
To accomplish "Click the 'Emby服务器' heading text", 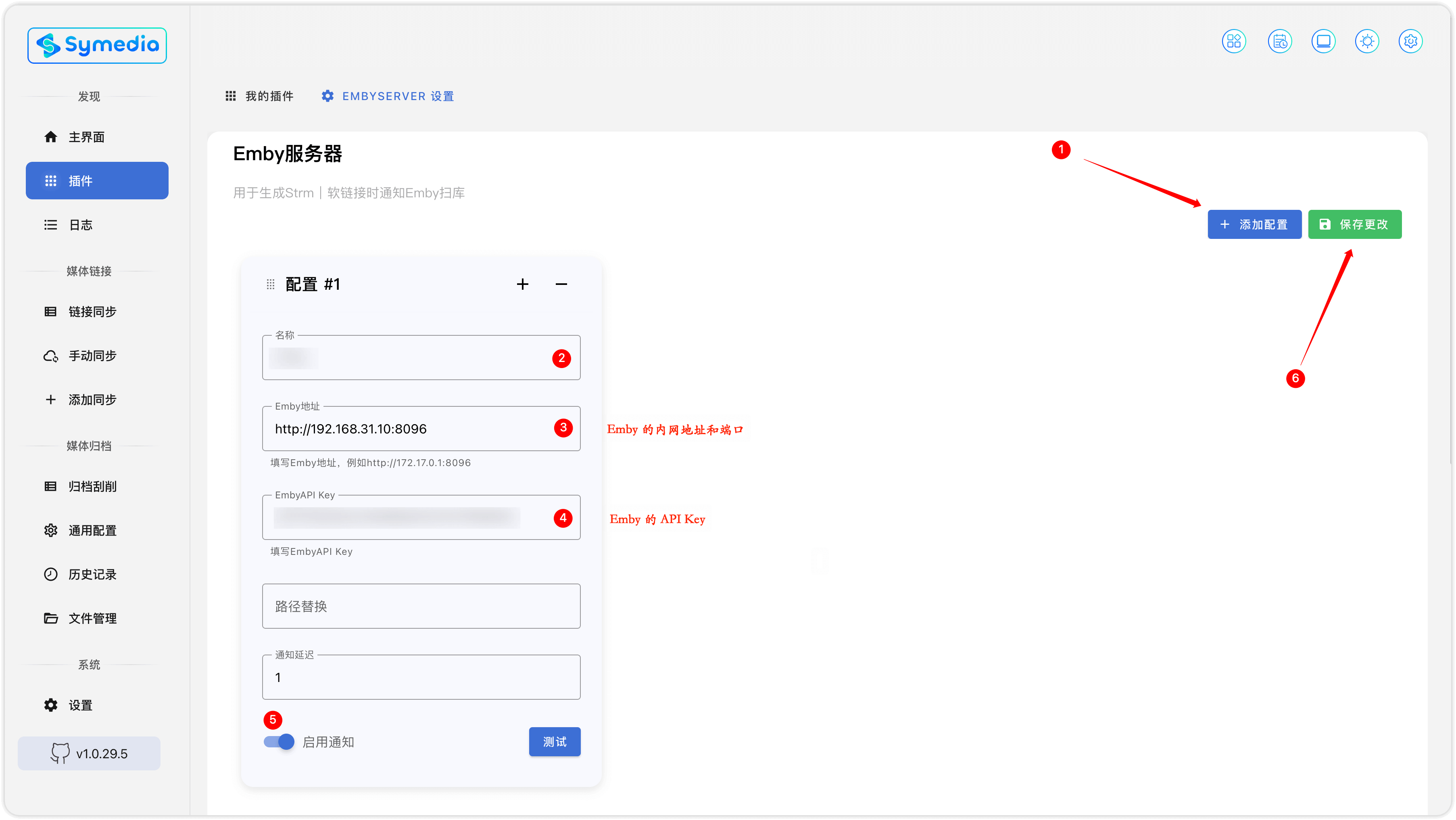I will pyautogui.click(x=288, y=154).
